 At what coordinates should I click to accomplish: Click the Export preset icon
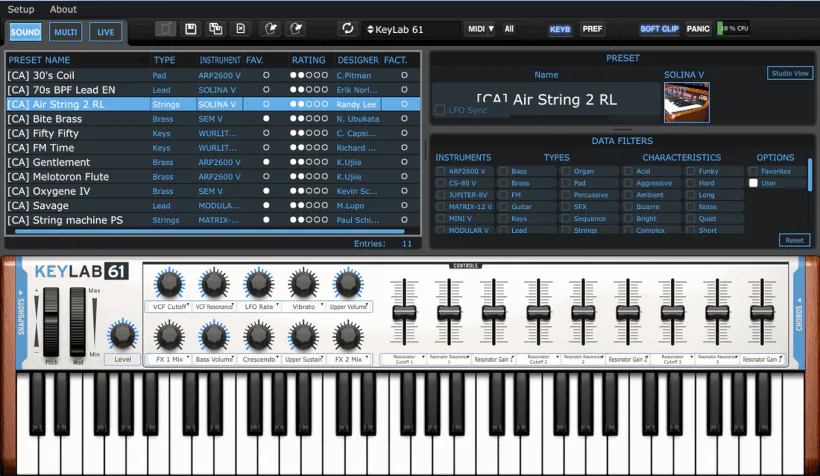(296, 29)
